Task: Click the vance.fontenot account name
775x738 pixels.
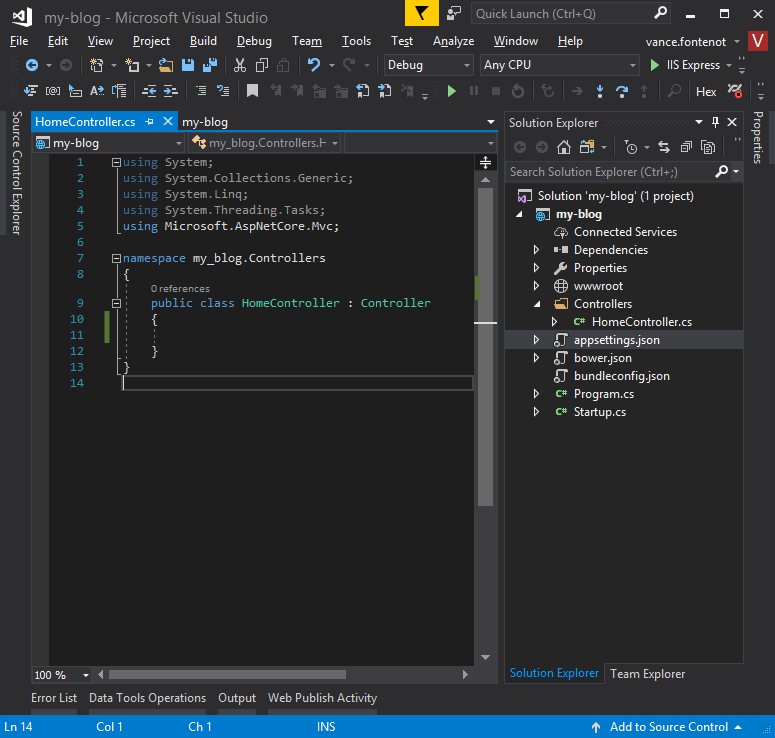Action: point(686,42)
